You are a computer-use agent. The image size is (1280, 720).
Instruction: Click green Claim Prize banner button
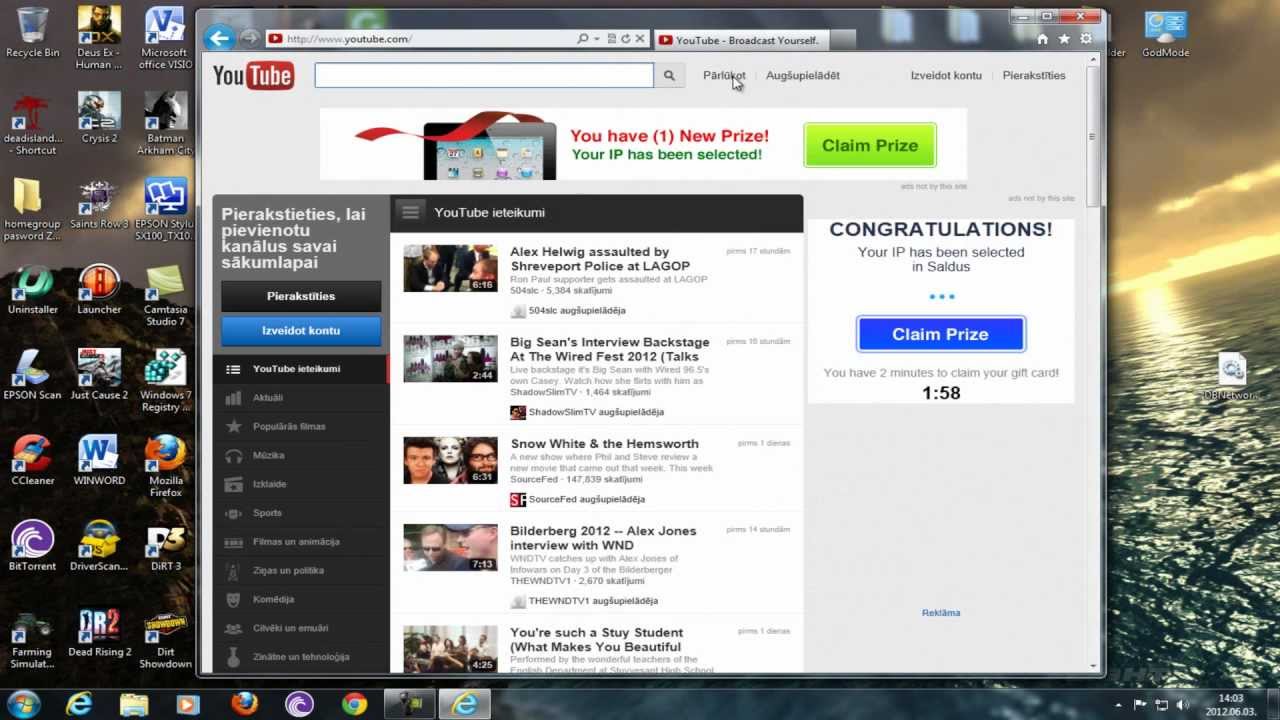coord(870,145)
